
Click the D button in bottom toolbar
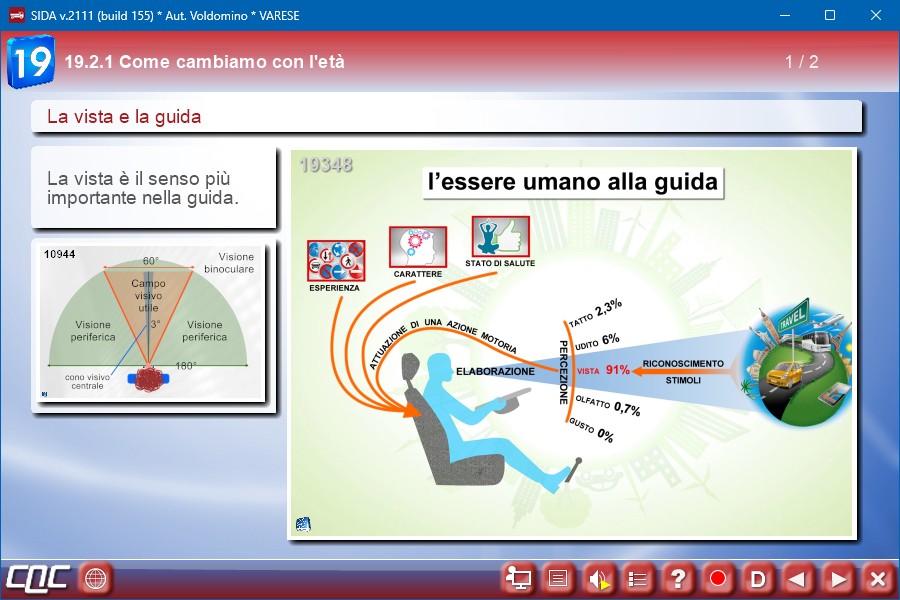[x=758, y=578]
